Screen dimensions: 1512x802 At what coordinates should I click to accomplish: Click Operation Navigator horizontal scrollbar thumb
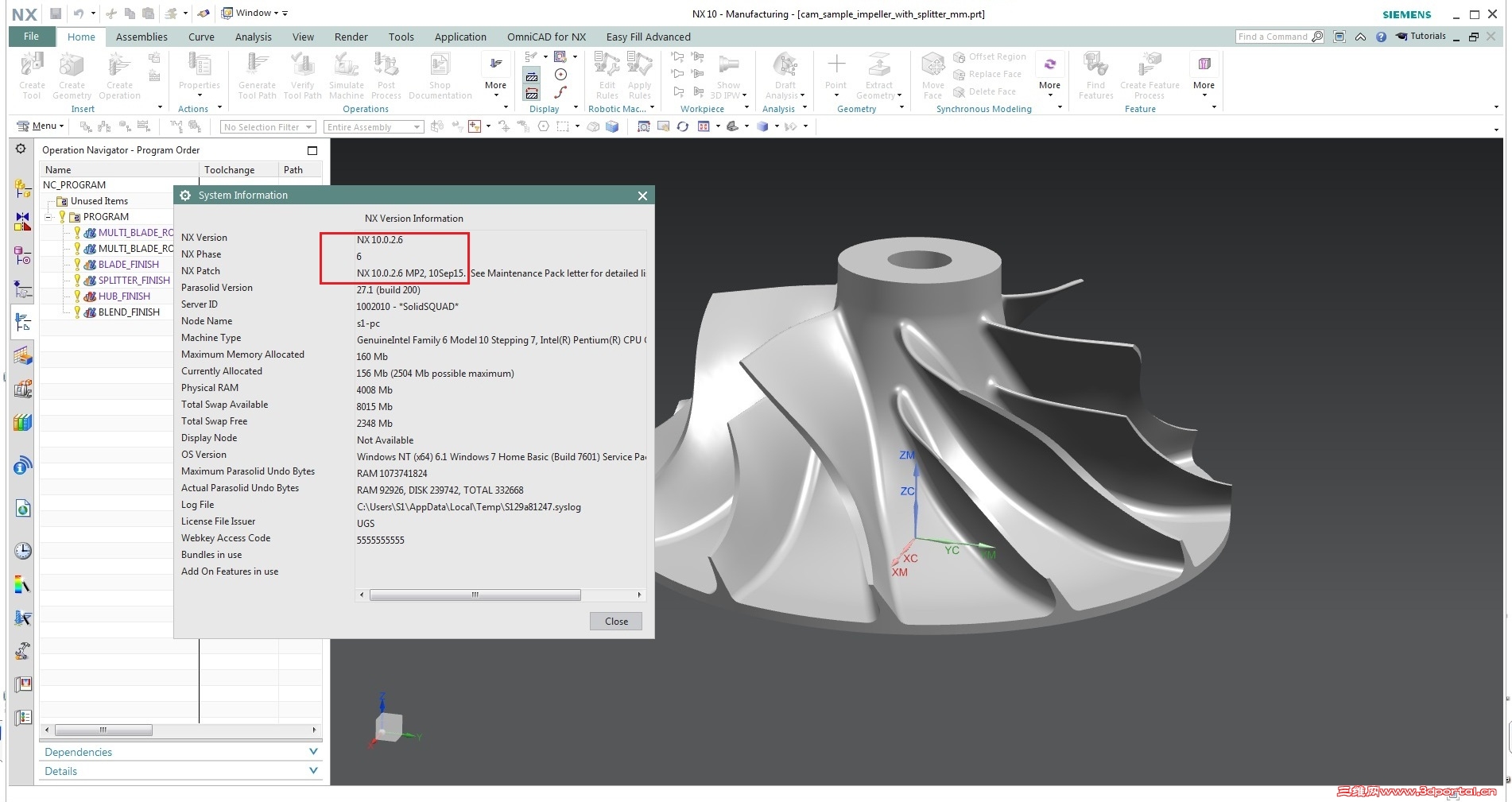103,730
